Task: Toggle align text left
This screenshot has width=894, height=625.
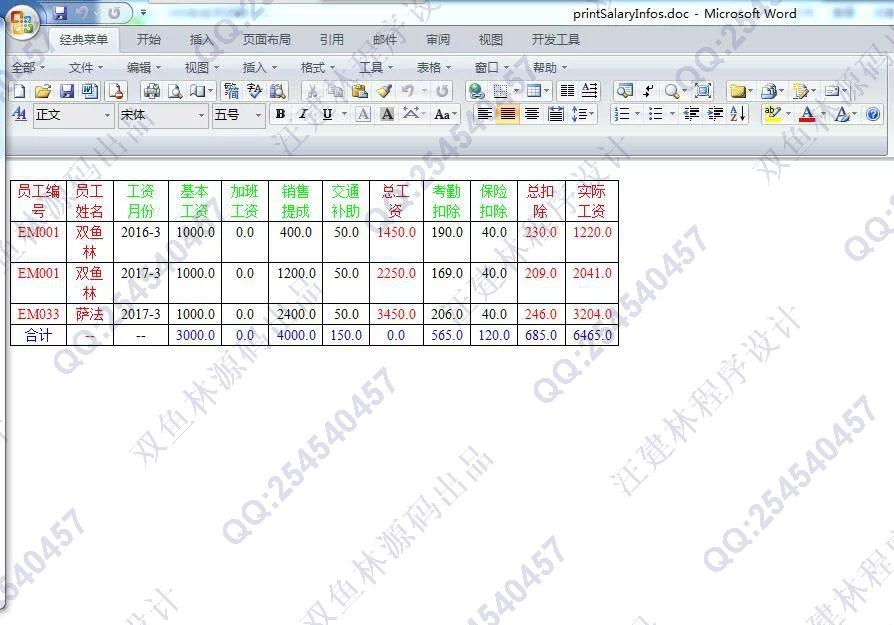Action: (x=484, y=114)
